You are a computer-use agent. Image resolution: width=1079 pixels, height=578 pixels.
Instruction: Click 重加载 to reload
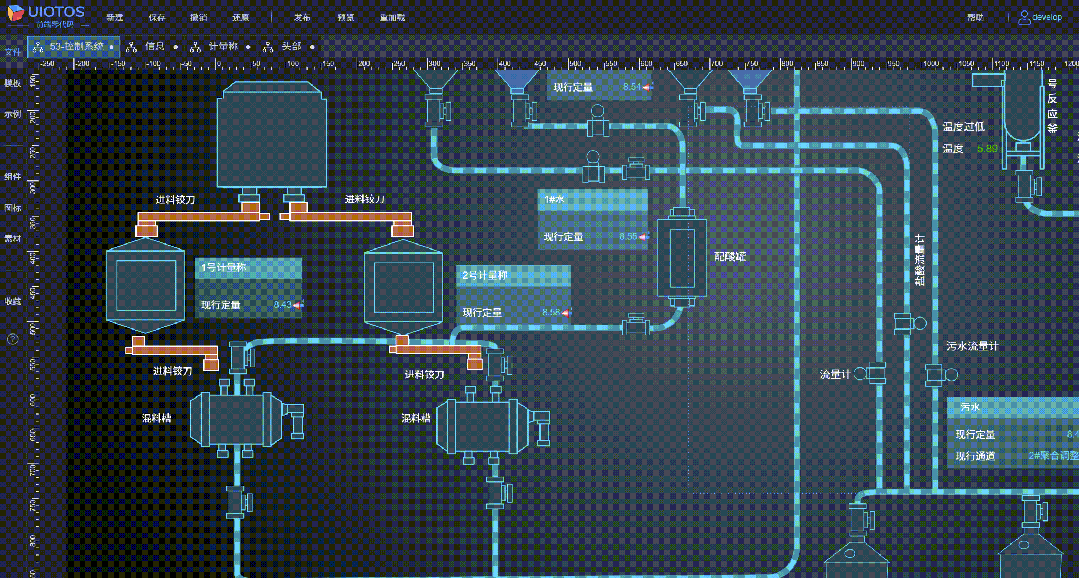click(x=393, y=18)
